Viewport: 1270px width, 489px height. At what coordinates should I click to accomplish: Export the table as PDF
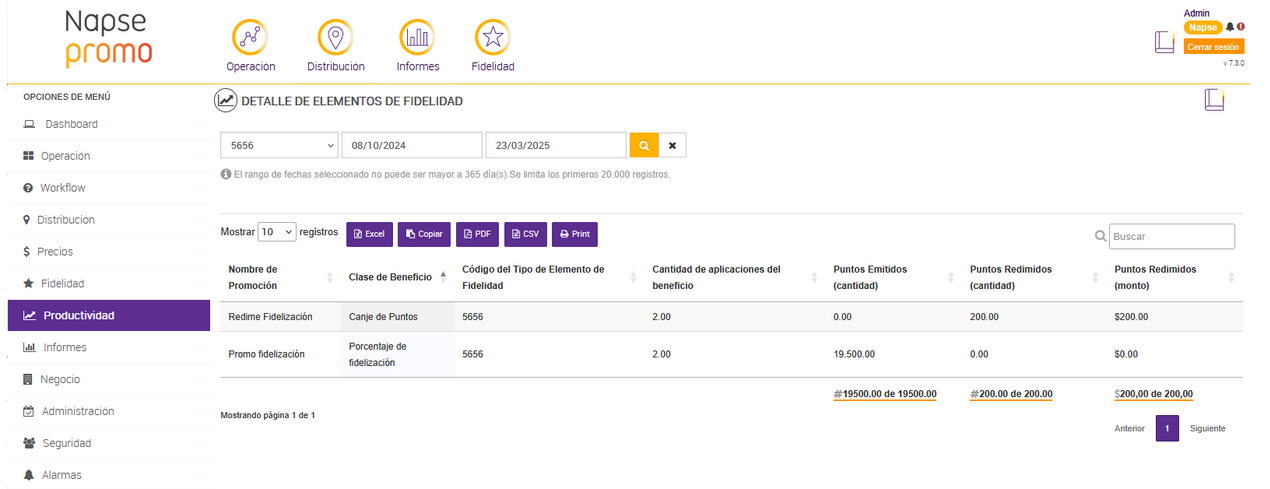pyautogui.click(x=477, y=234)
